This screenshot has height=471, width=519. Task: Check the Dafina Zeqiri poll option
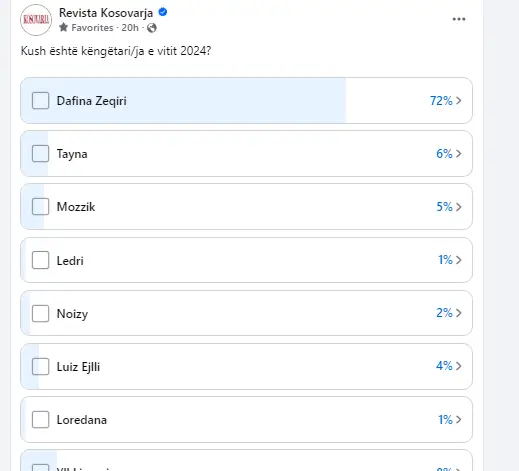[x=40, y=101]
